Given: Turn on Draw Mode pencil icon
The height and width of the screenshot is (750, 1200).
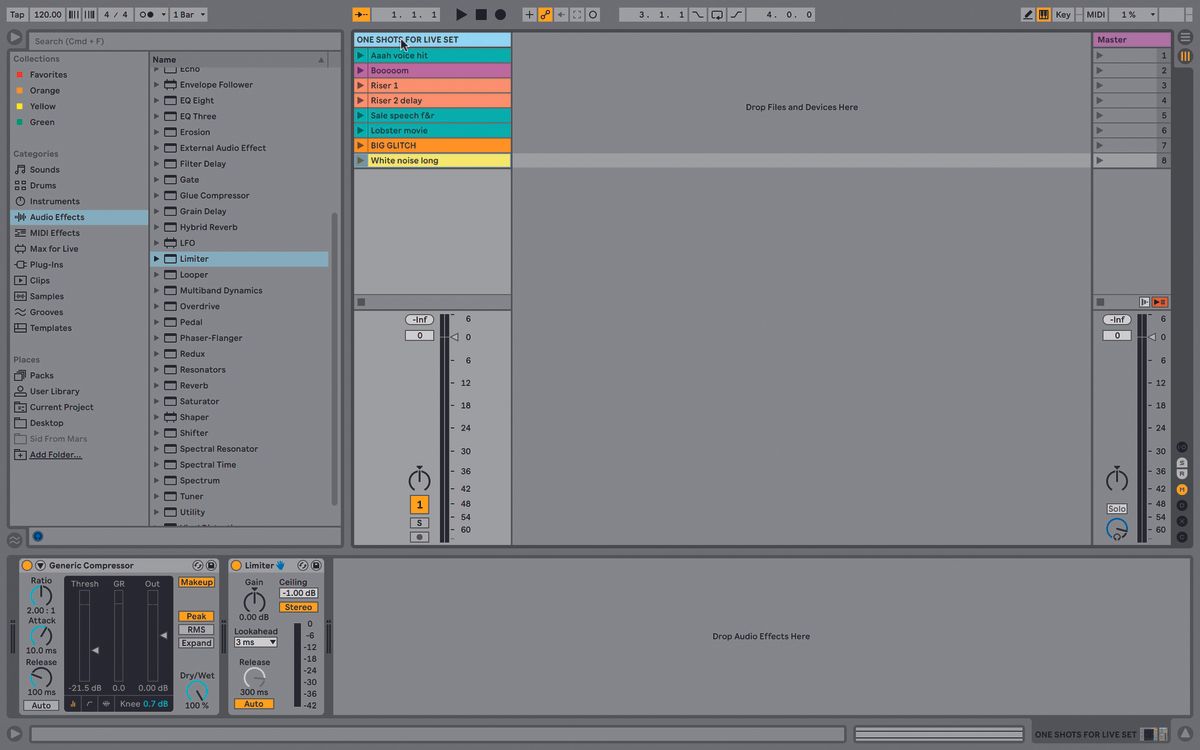Looking at the screenshot, I should click(x=1028, y=15).
